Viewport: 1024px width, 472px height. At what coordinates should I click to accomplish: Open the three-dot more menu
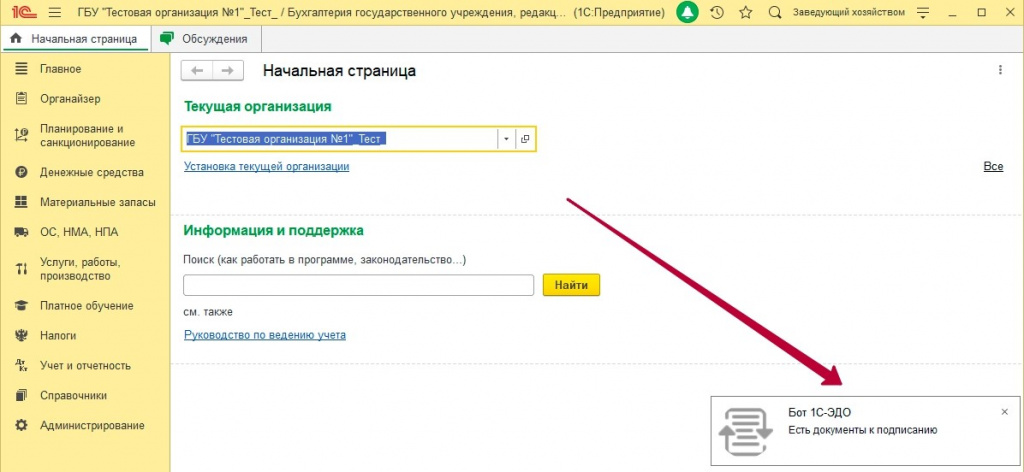(1000, 71)
